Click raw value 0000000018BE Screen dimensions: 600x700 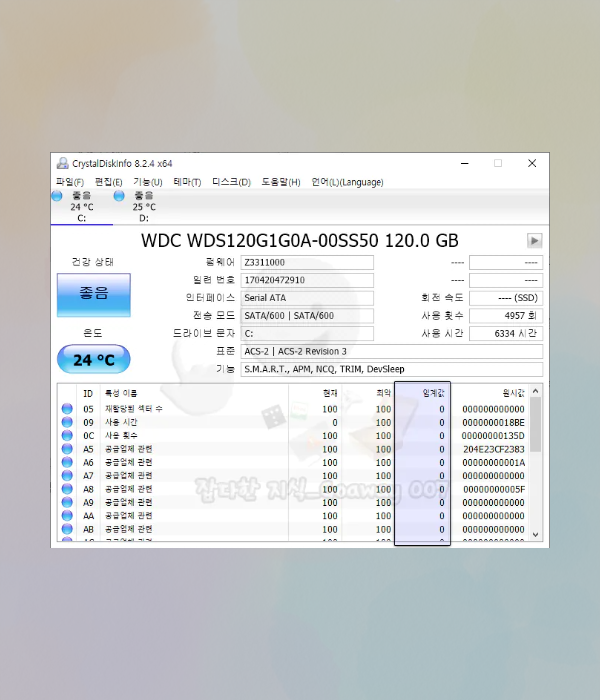[493, 422]
